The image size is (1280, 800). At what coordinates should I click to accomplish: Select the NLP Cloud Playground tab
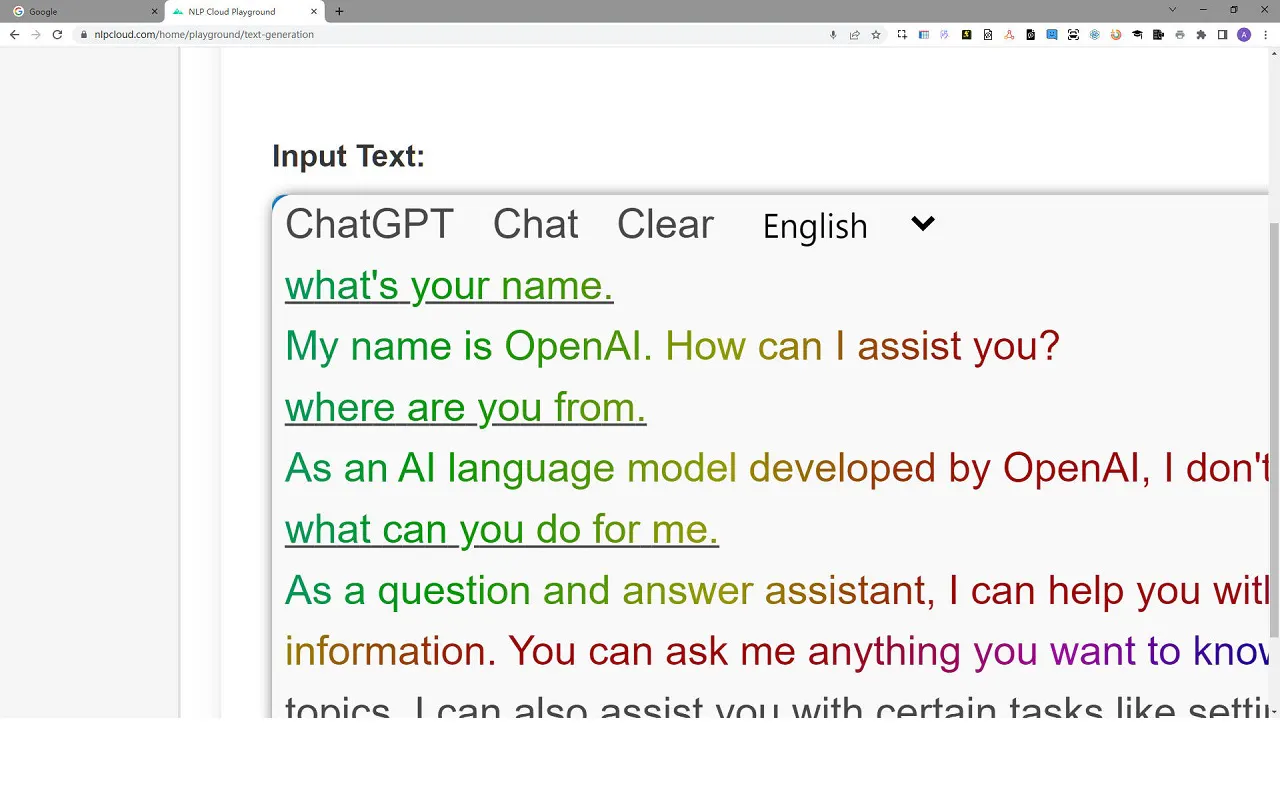pos(244,11)
